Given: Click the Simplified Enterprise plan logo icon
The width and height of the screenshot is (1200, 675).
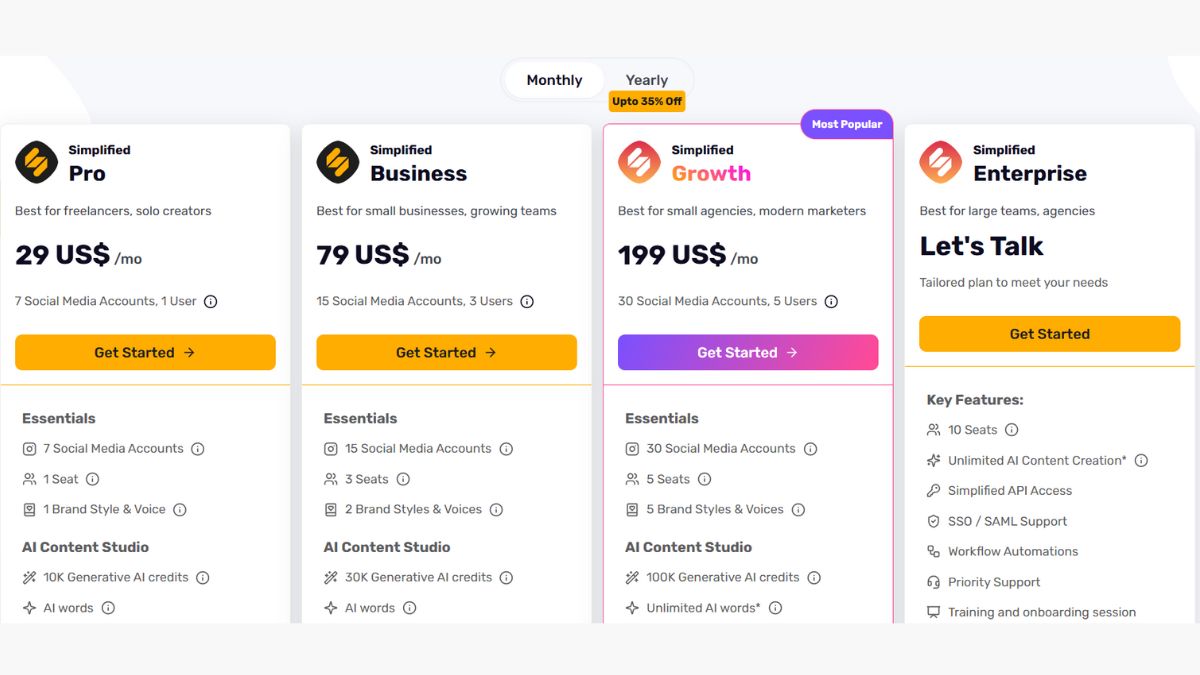Looking at the screenshot, I should [x=941, y=162].
